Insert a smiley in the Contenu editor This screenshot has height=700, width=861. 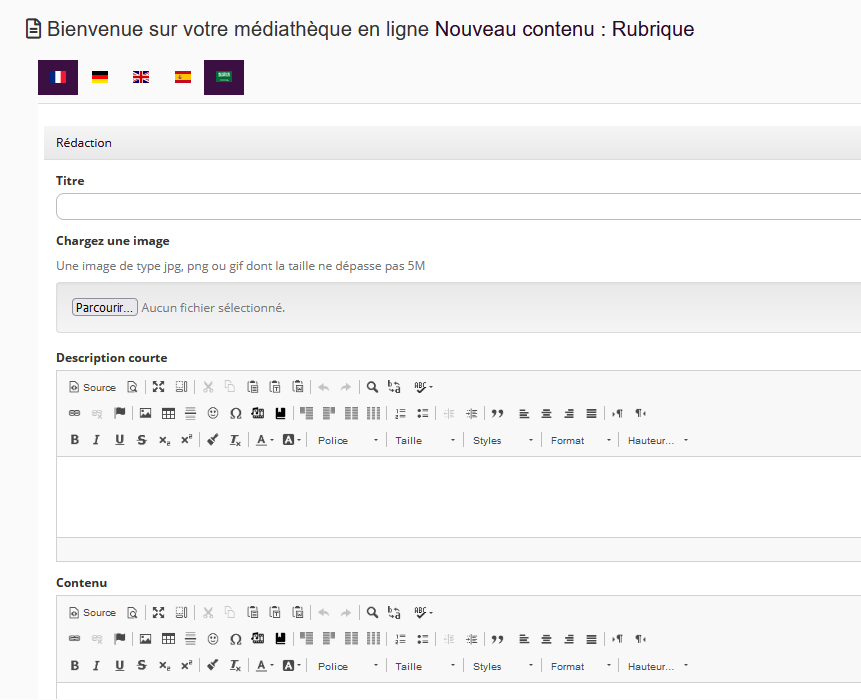[x=213, y=640]
